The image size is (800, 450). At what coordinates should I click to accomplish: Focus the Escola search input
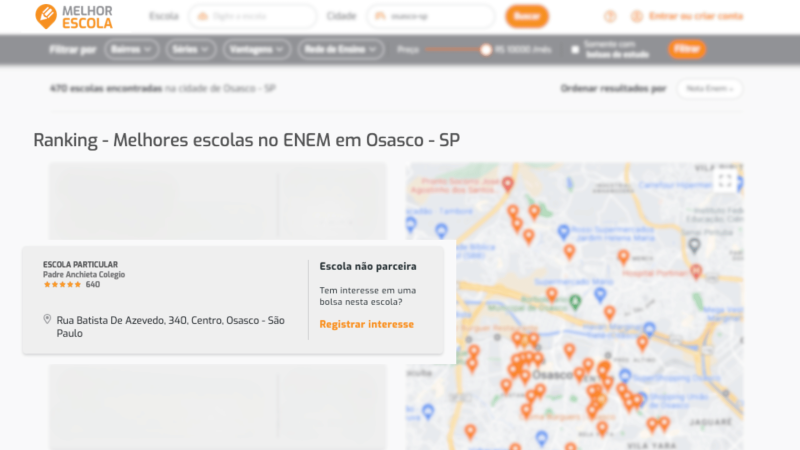253,16
